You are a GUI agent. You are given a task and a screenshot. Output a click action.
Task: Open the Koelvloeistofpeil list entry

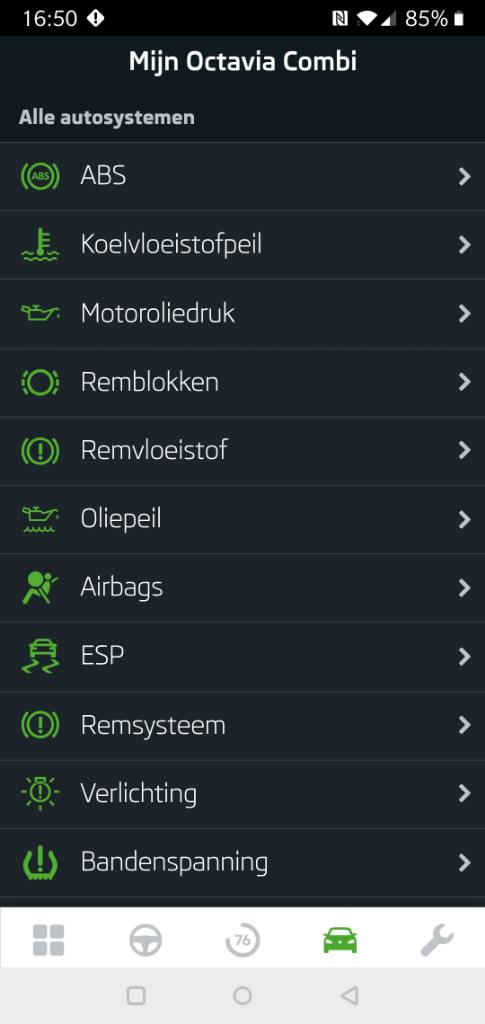242,245
